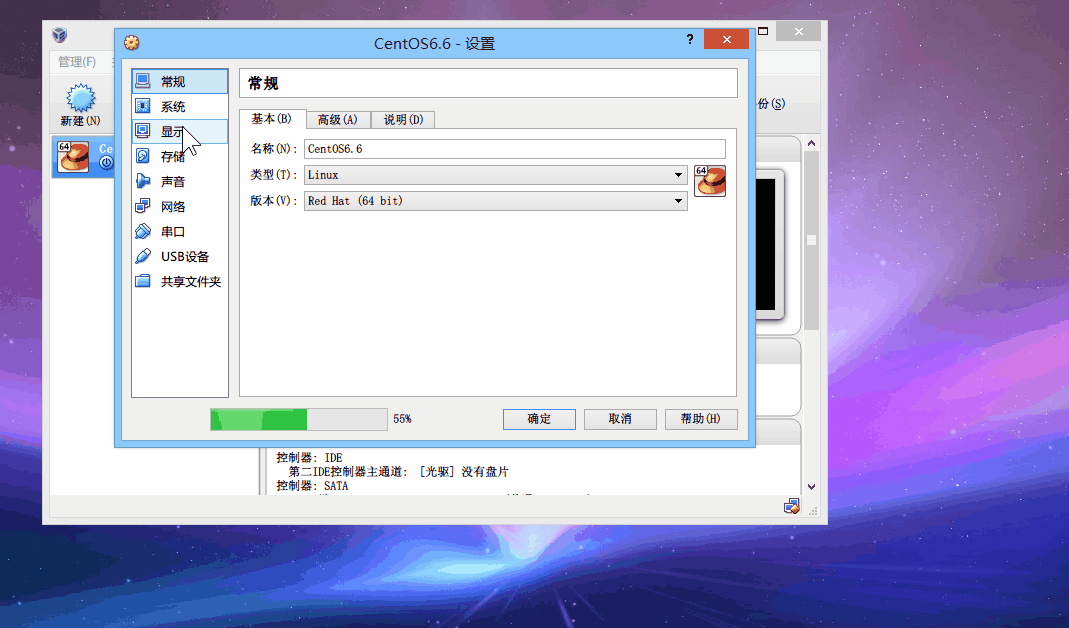This screenshot has width=1069, height=628.
Task: Open the USB设备 settings category
Action: pyautogui.click(x=184, y=257)
